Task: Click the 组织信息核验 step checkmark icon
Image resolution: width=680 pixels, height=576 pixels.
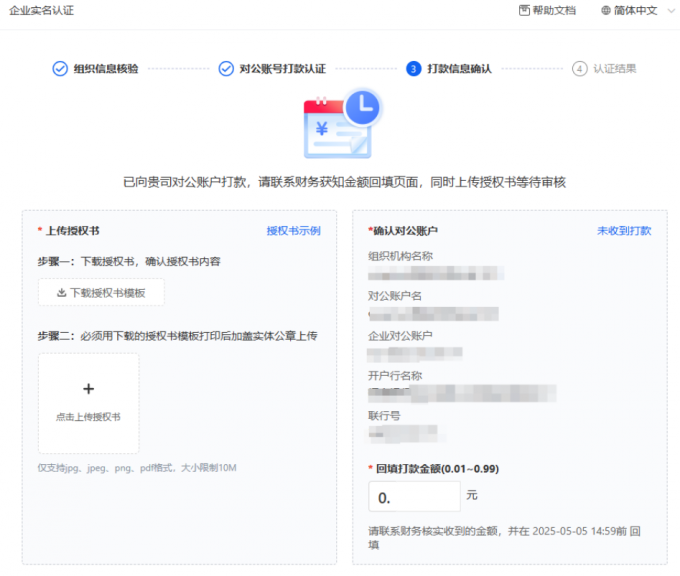Action: pos(60,69)
